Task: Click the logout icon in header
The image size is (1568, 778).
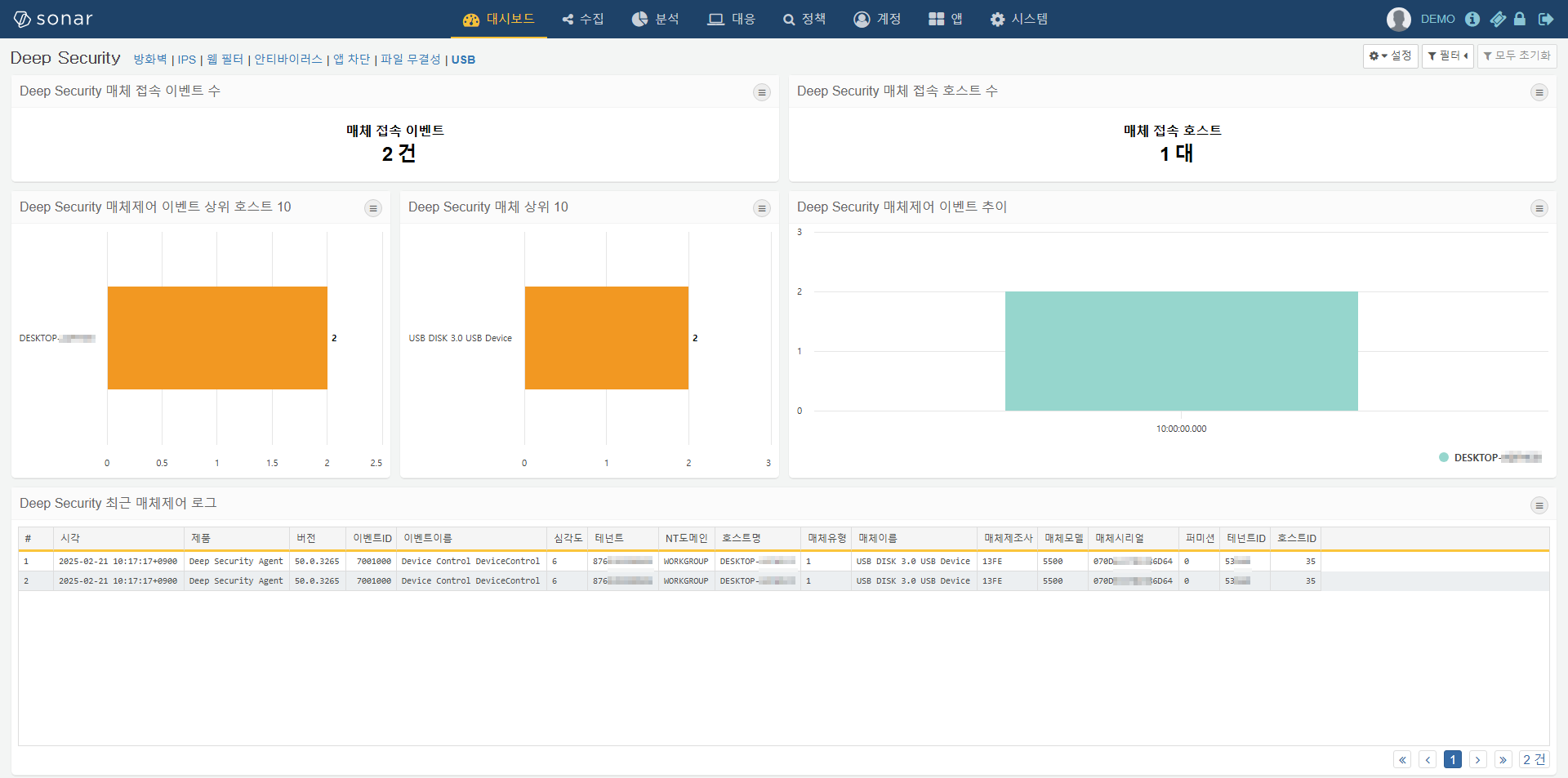Action: [x=1546, y=19]
